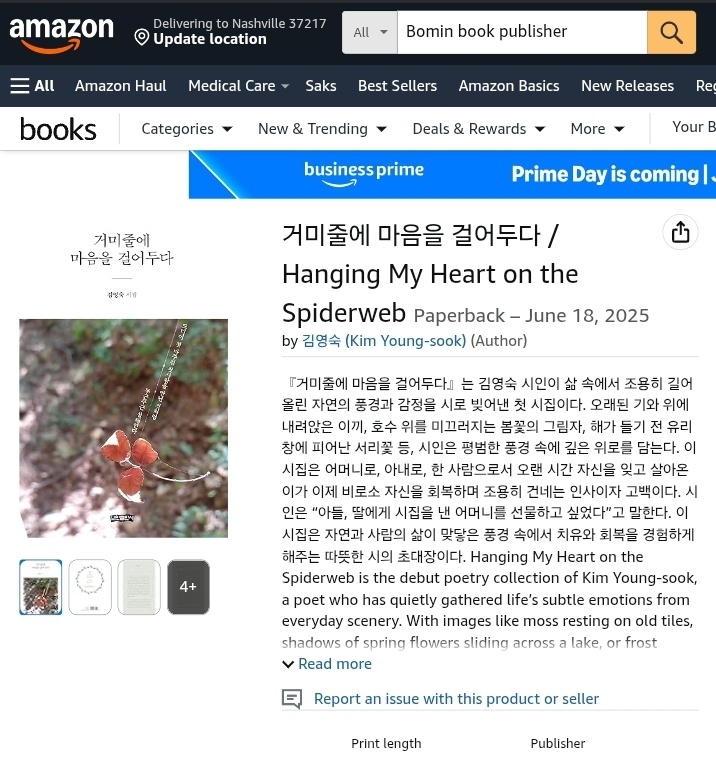This screenshot has width=716, height=769.
Task: Click the orange search magnifier button
Action: 671,32
